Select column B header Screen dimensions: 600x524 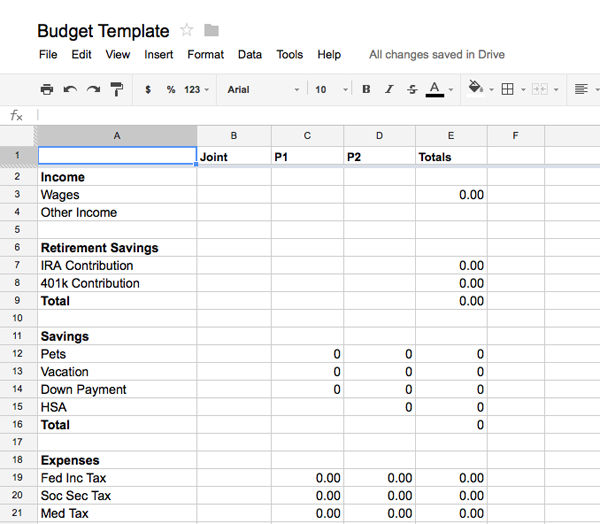pos(234,136)
